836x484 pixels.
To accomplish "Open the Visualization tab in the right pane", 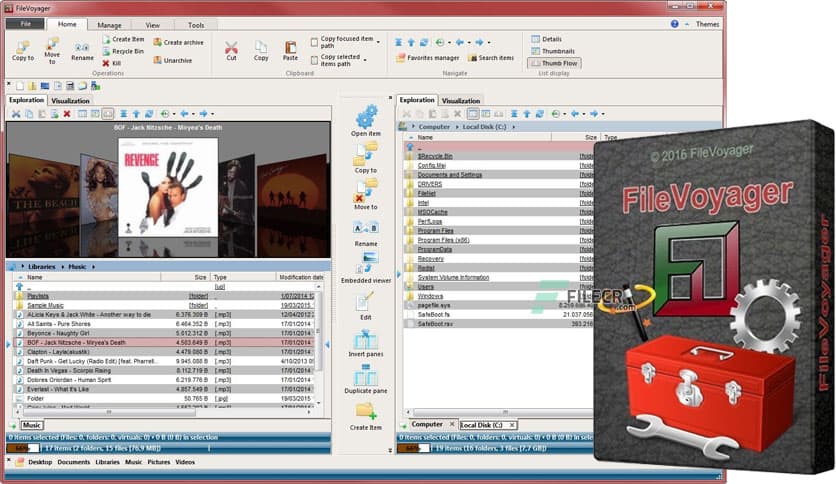I will 461,100.
